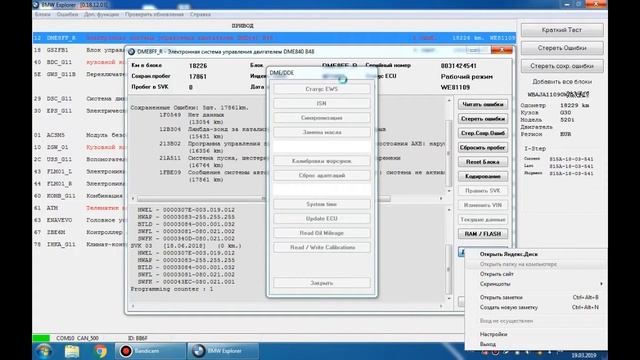Click BMW logo icon in DMEBFF_R dialog title
Viewport: 640px width, 360px height.
(x=131, y=51)
